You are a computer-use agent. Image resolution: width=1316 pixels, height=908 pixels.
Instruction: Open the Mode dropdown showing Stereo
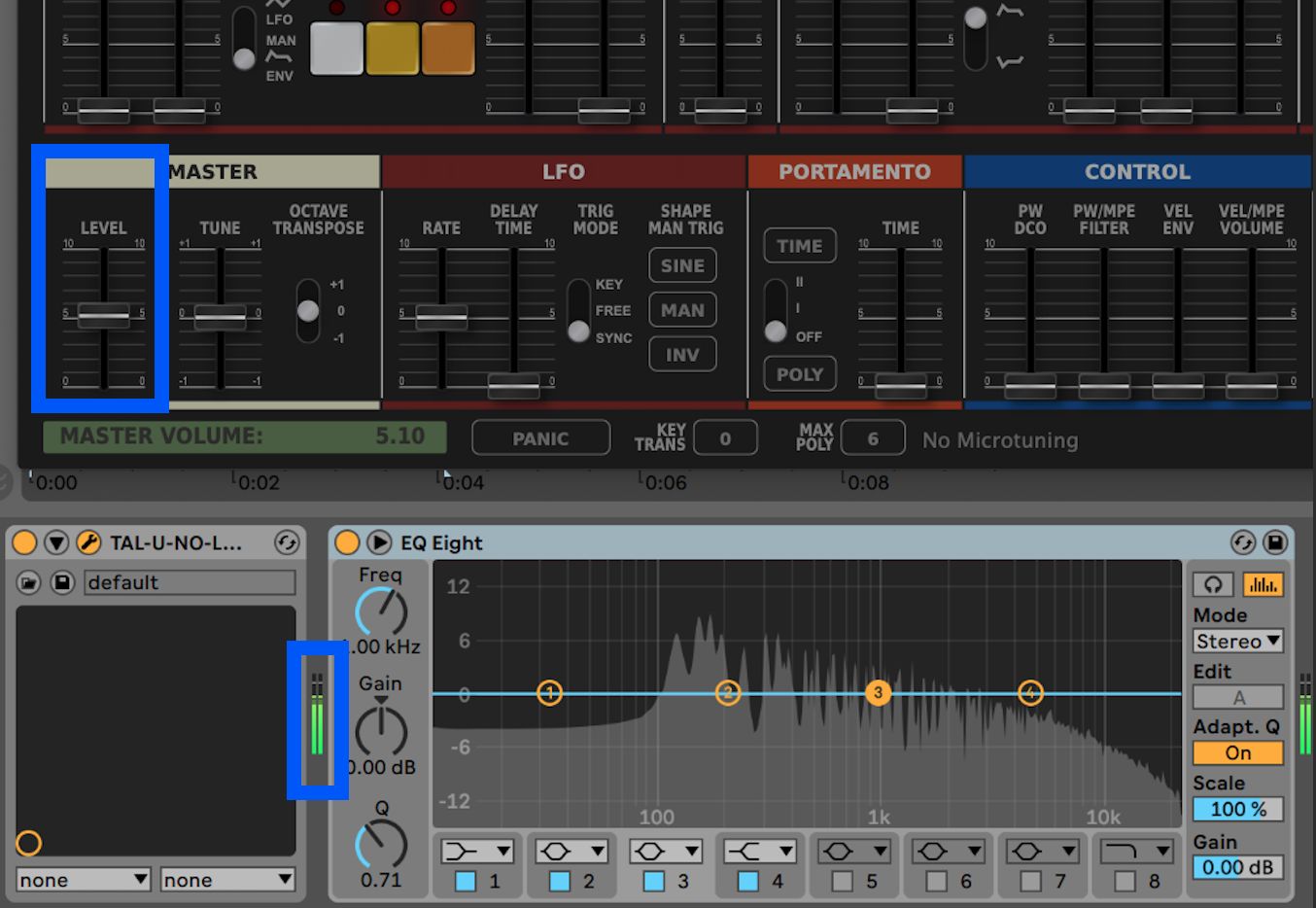tap(1238, 641)
